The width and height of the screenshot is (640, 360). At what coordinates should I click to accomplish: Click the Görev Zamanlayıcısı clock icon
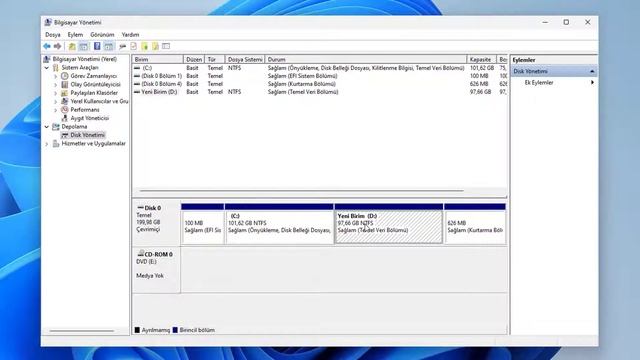tap(64, 76)
